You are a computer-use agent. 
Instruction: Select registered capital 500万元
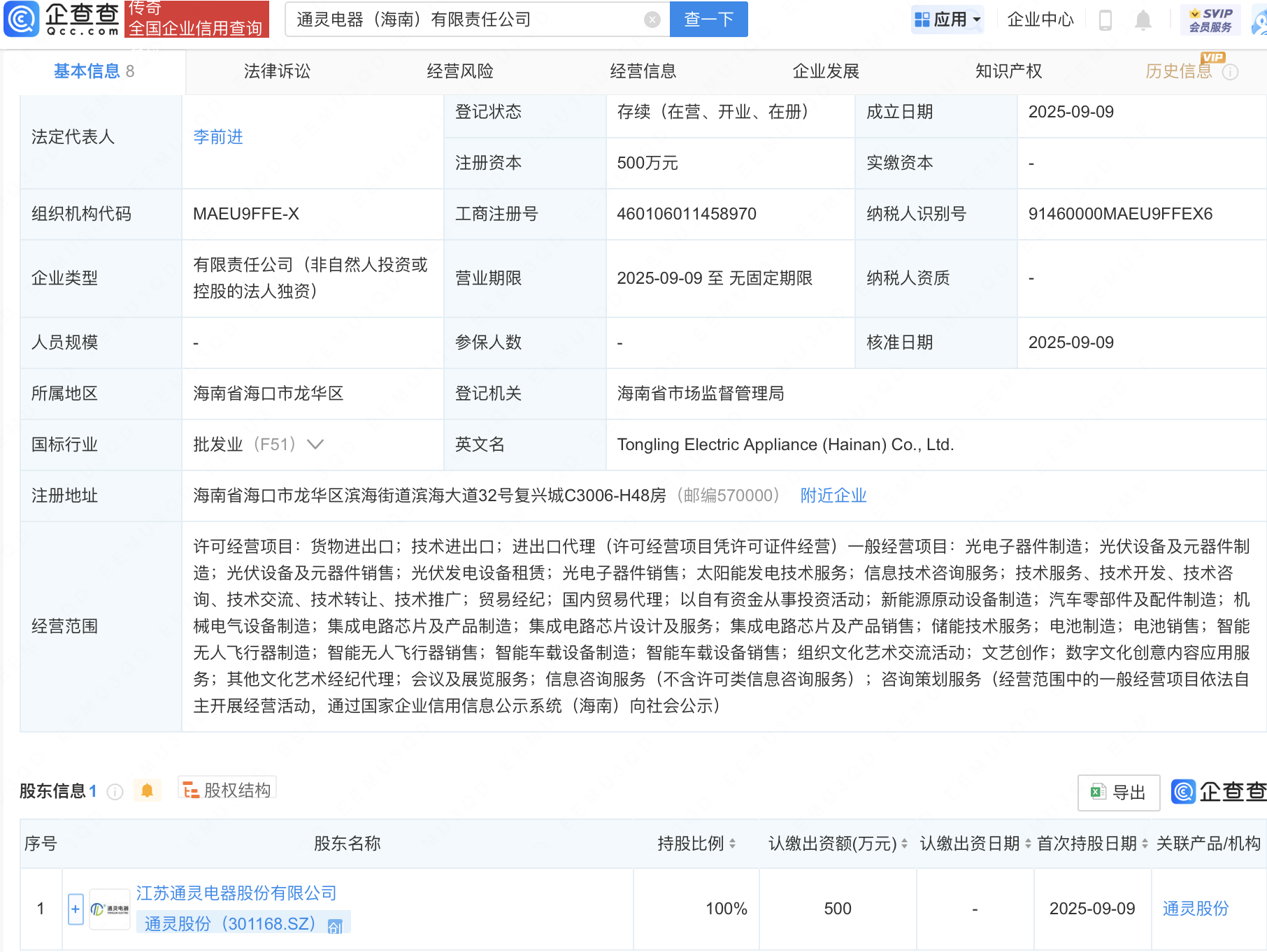coord(647,163)
